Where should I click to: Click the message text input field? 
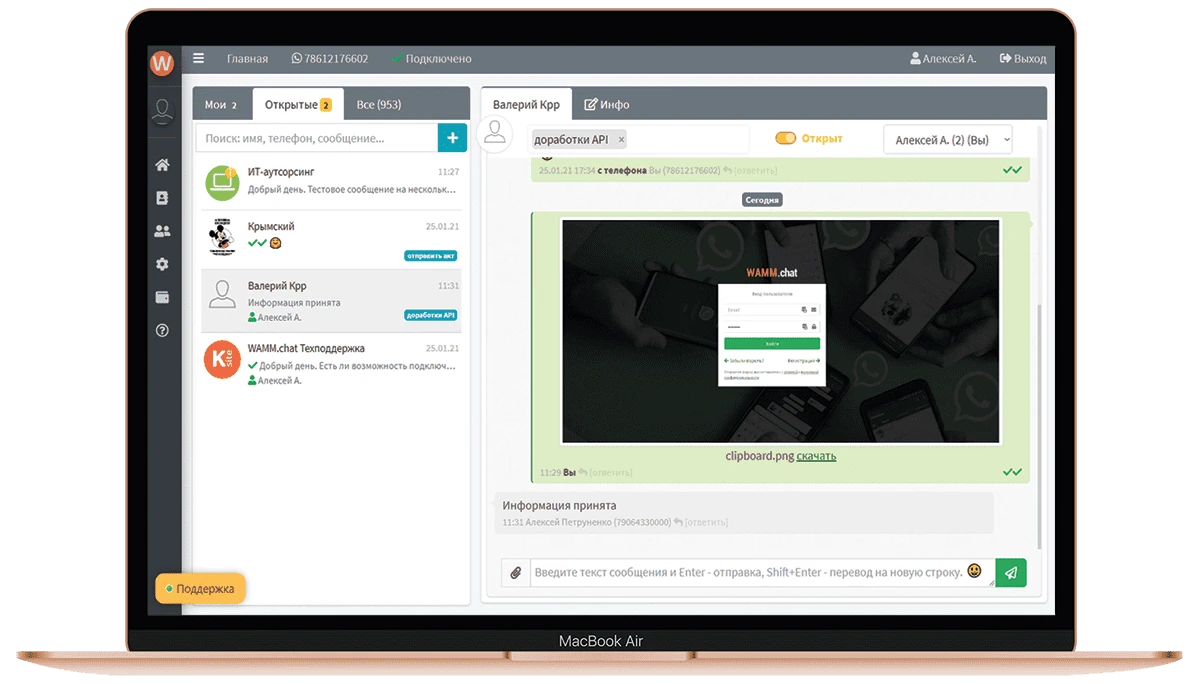(x=762, y=573)
